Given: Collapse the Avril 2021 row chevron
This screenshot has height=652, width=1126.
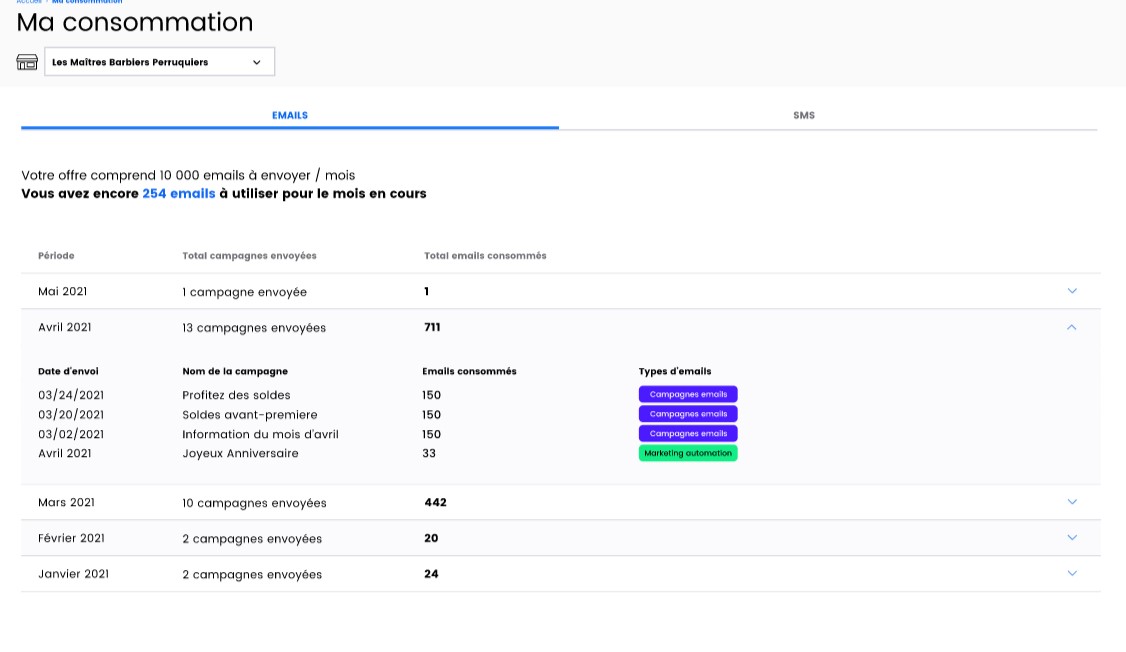Looking at the screenshot, I should 1071,327.
